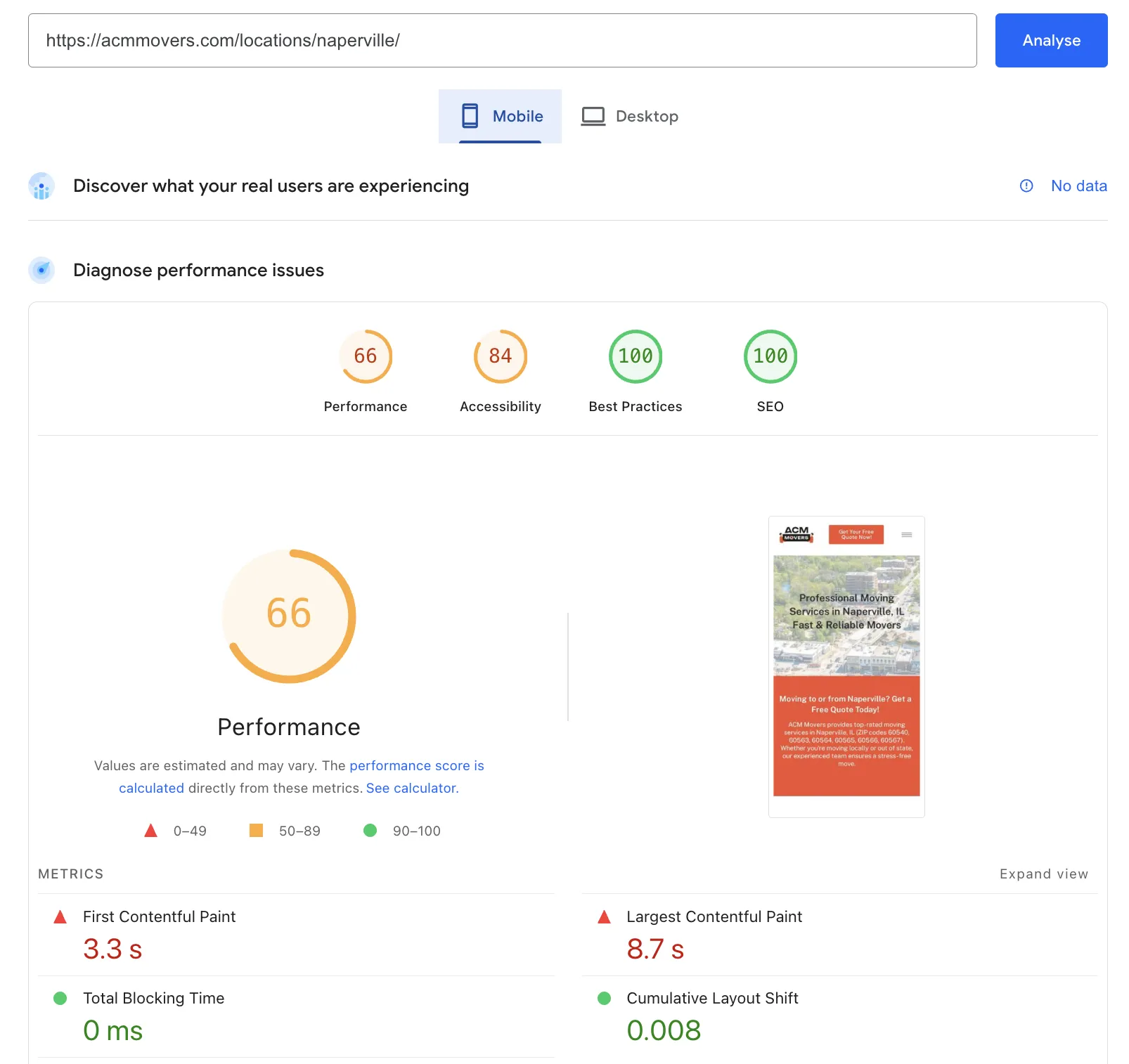Click the Best Practices label
1129x1064 pixels.
636,406
